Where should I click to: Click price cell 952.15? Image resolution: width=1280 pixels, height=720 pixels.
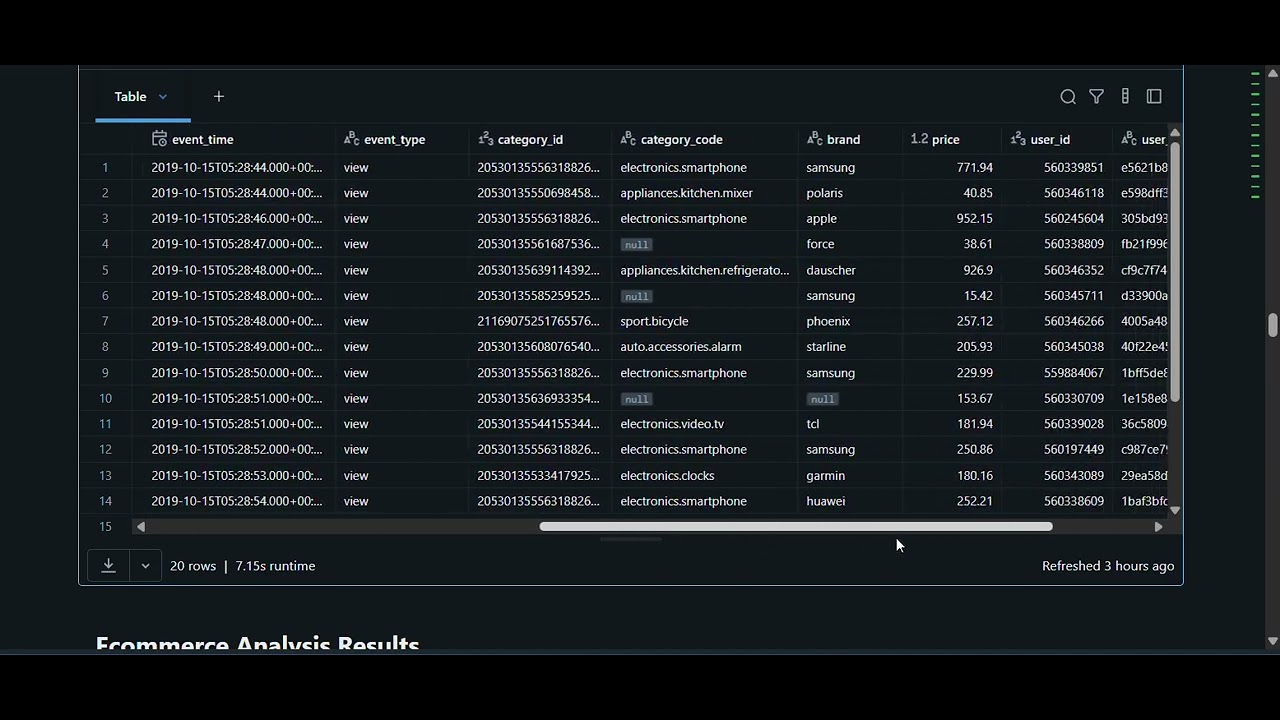(x=974, y=219)
